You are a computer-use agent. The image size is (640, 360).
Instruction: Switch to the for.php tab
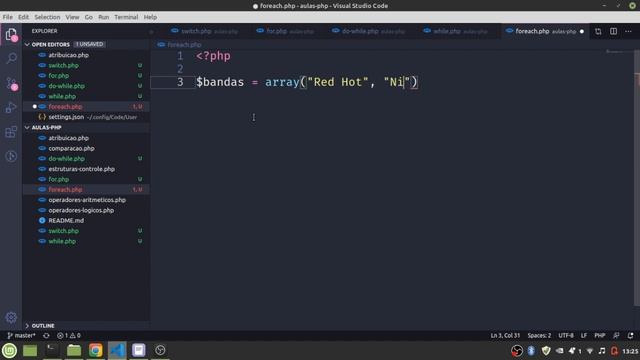click(285, 31)
